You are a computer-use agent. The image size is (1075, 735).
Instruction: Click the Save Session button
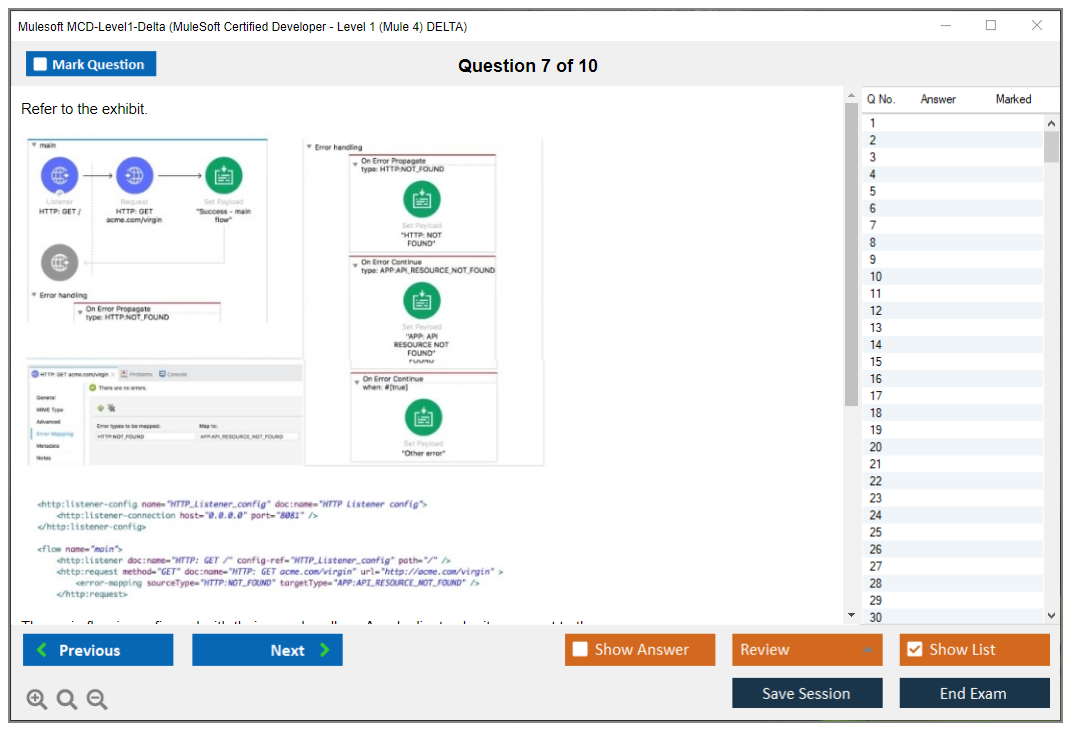[807, 693]
